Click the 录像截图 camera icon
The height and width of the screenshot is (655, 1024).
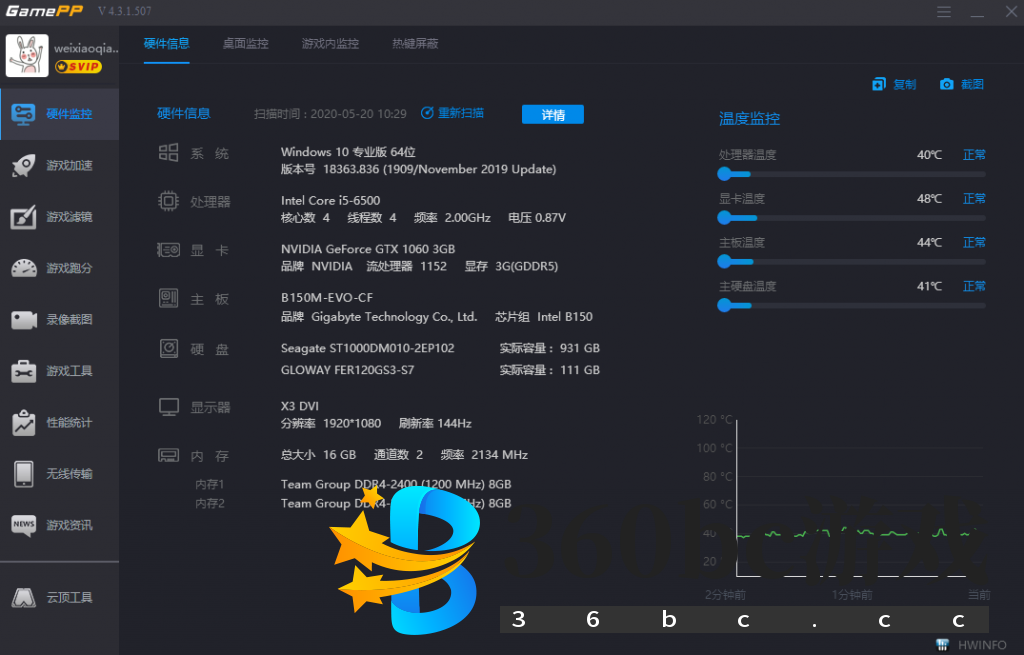24,320
